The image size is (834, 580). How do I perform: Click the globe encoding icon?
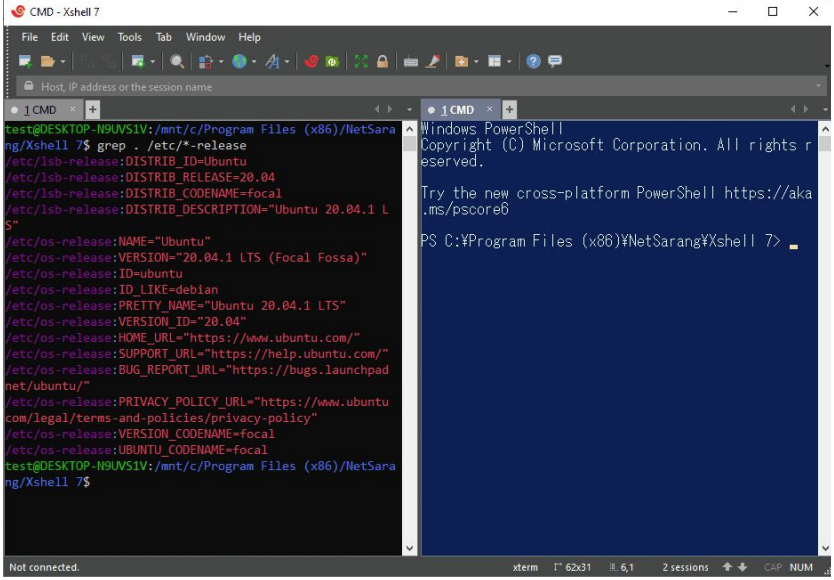point(239,61)
